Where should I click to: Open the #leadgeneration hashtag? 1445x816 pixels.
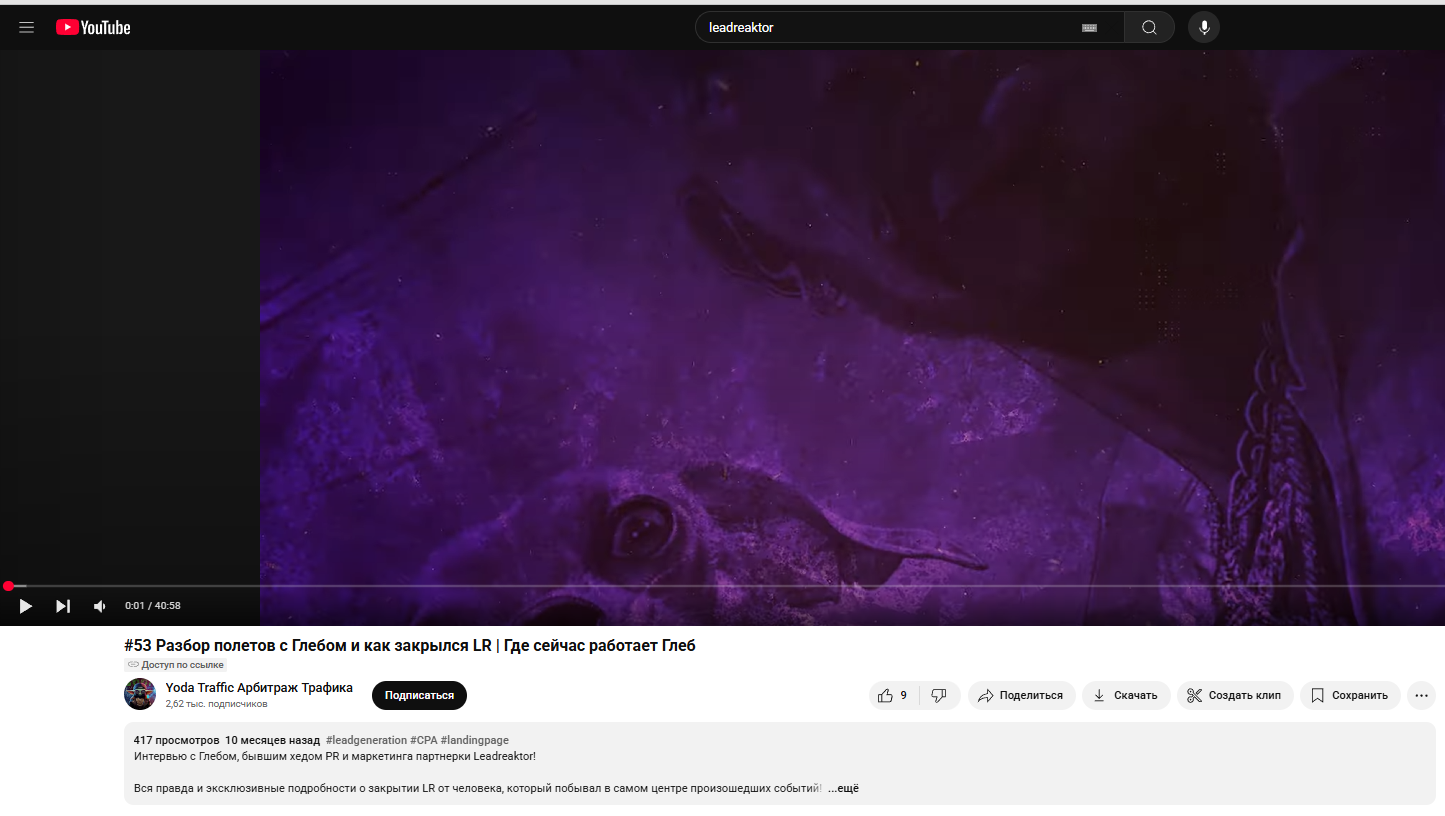tap(366, 740)
